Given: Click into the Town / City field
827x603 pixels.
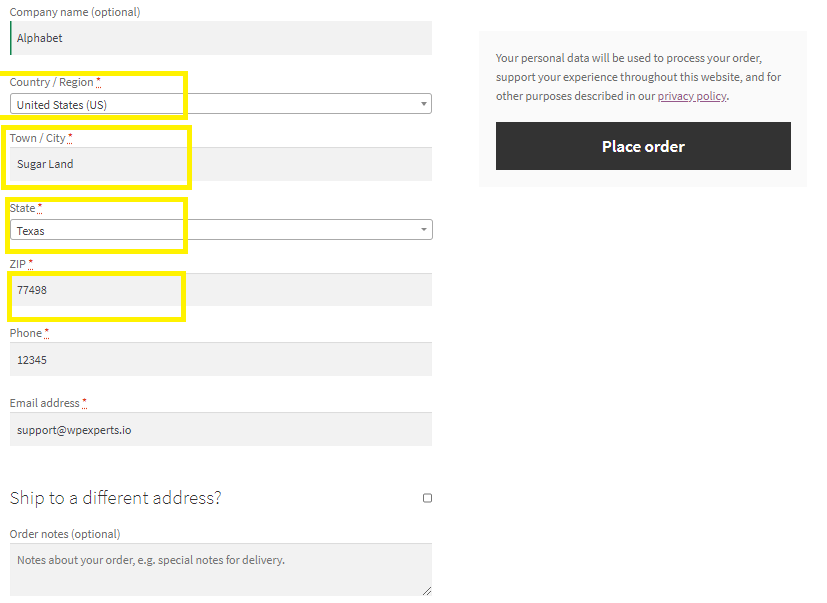Looking at the screenshot, I should tap(221, 164).
